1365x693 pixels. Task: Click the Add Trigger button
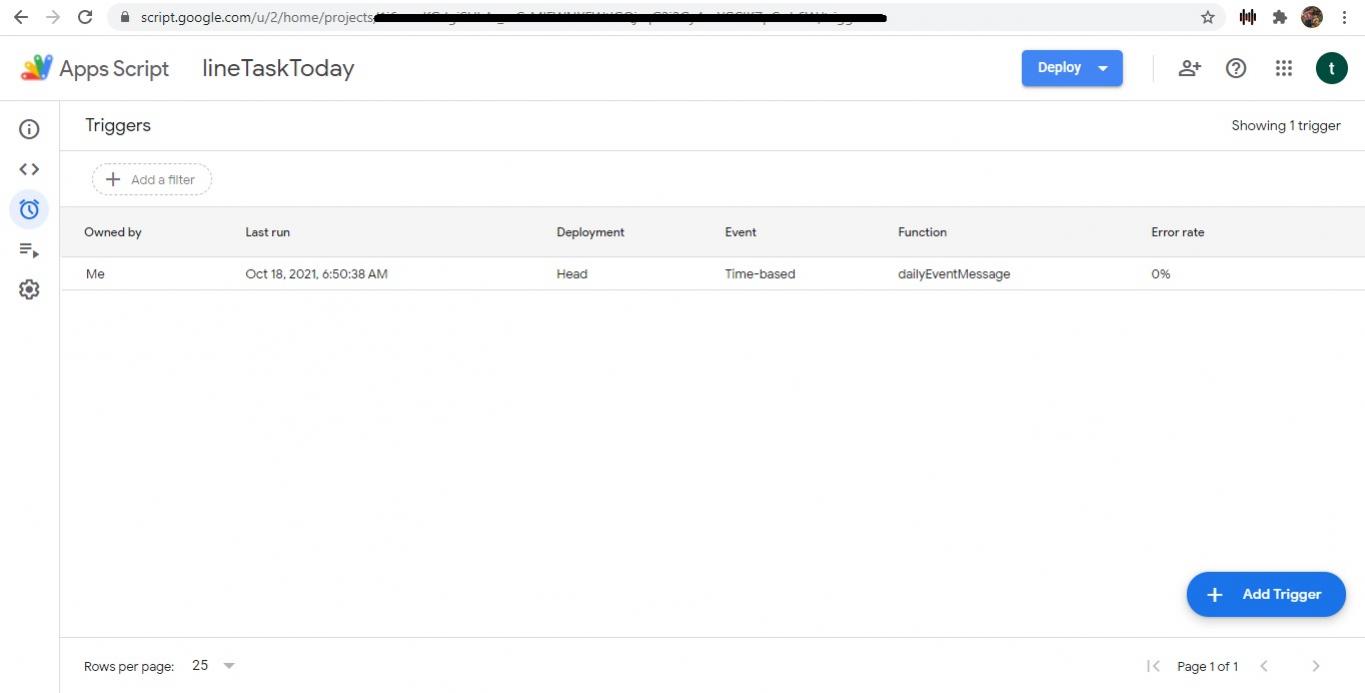[x=1266, y=594]
